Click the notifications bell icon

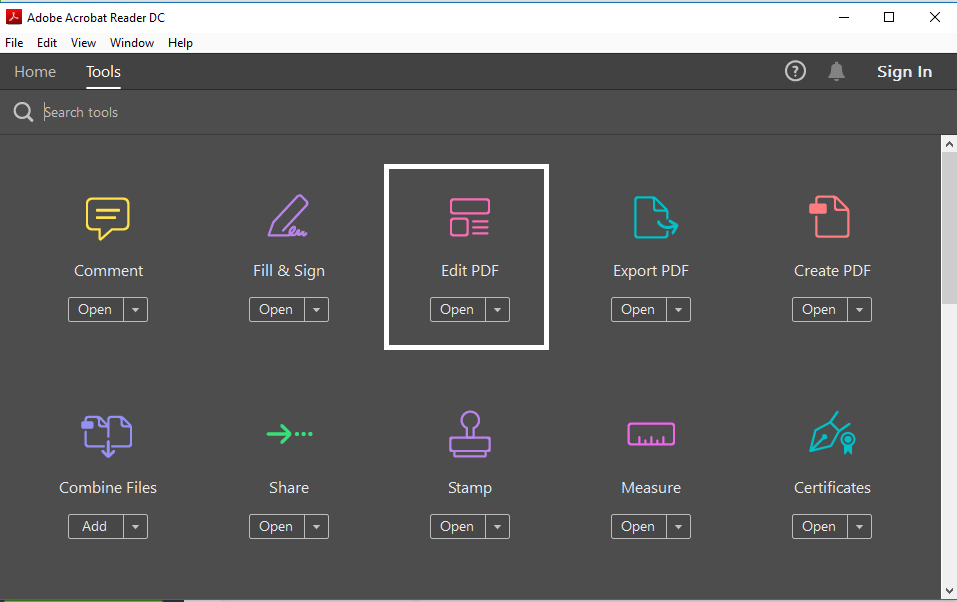(x=836, y=71)
